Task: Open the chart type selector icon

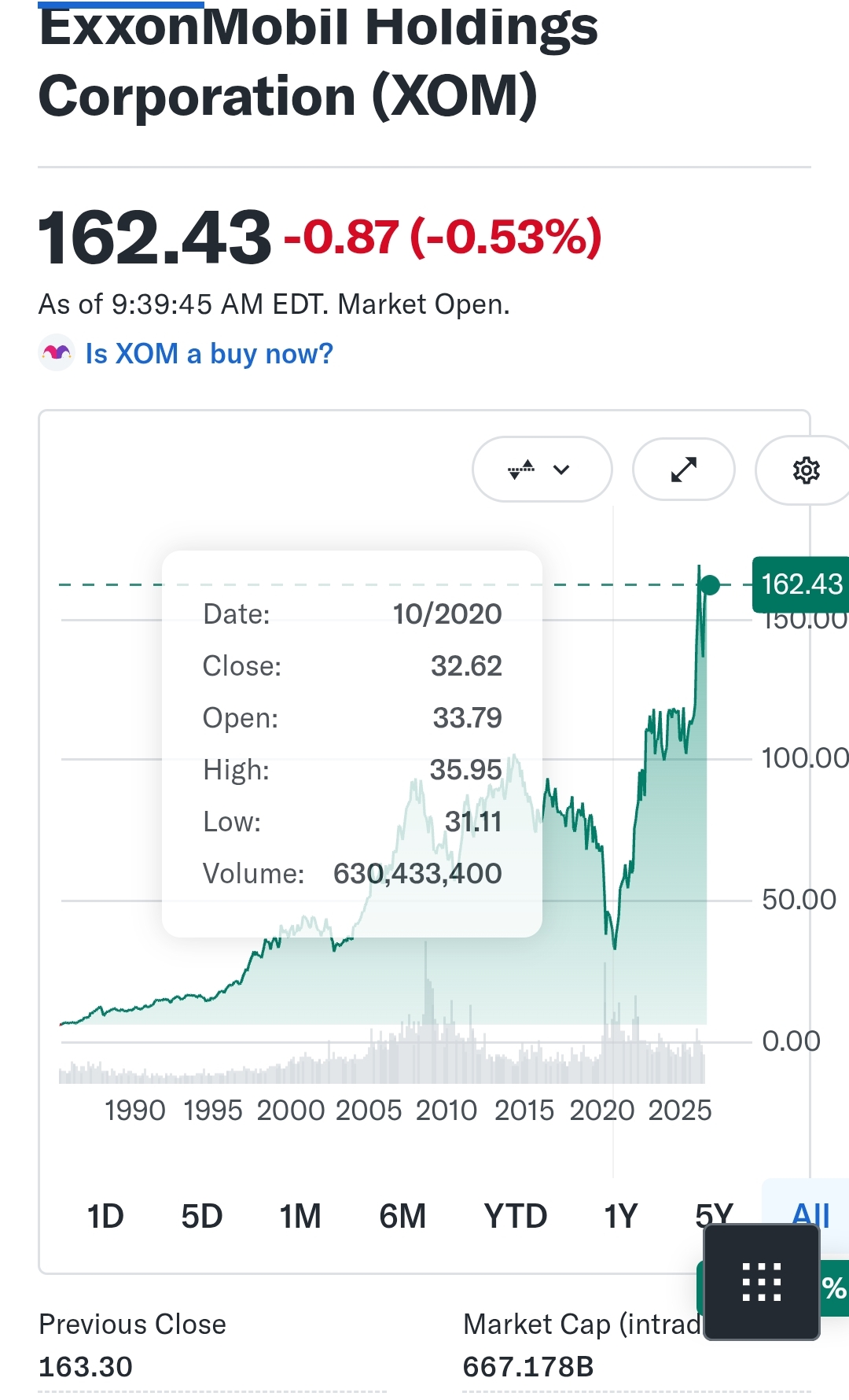Action: [x=521, y=470]
